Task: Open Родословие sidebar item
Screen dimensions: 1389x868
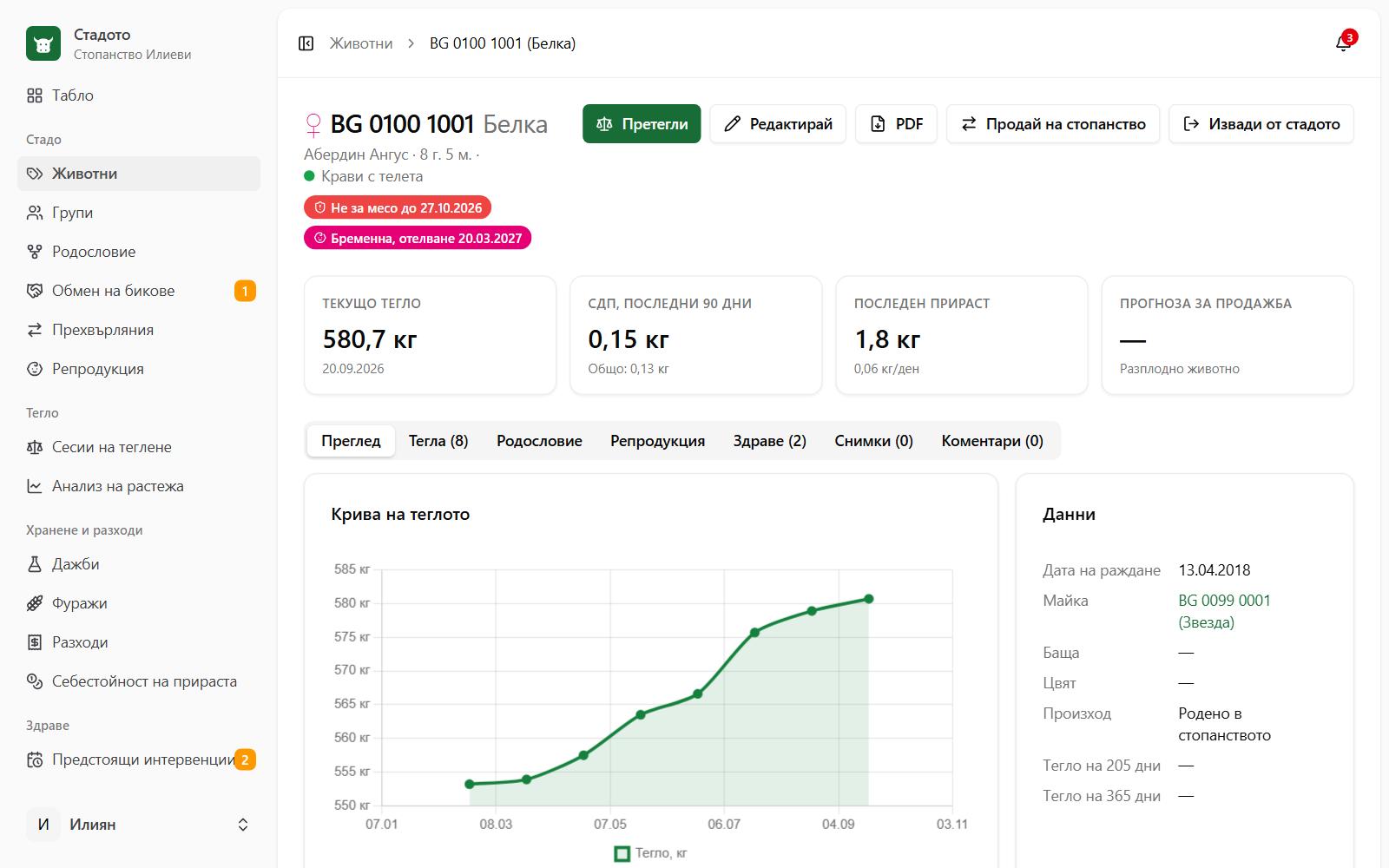Action: tap(139, 252)
